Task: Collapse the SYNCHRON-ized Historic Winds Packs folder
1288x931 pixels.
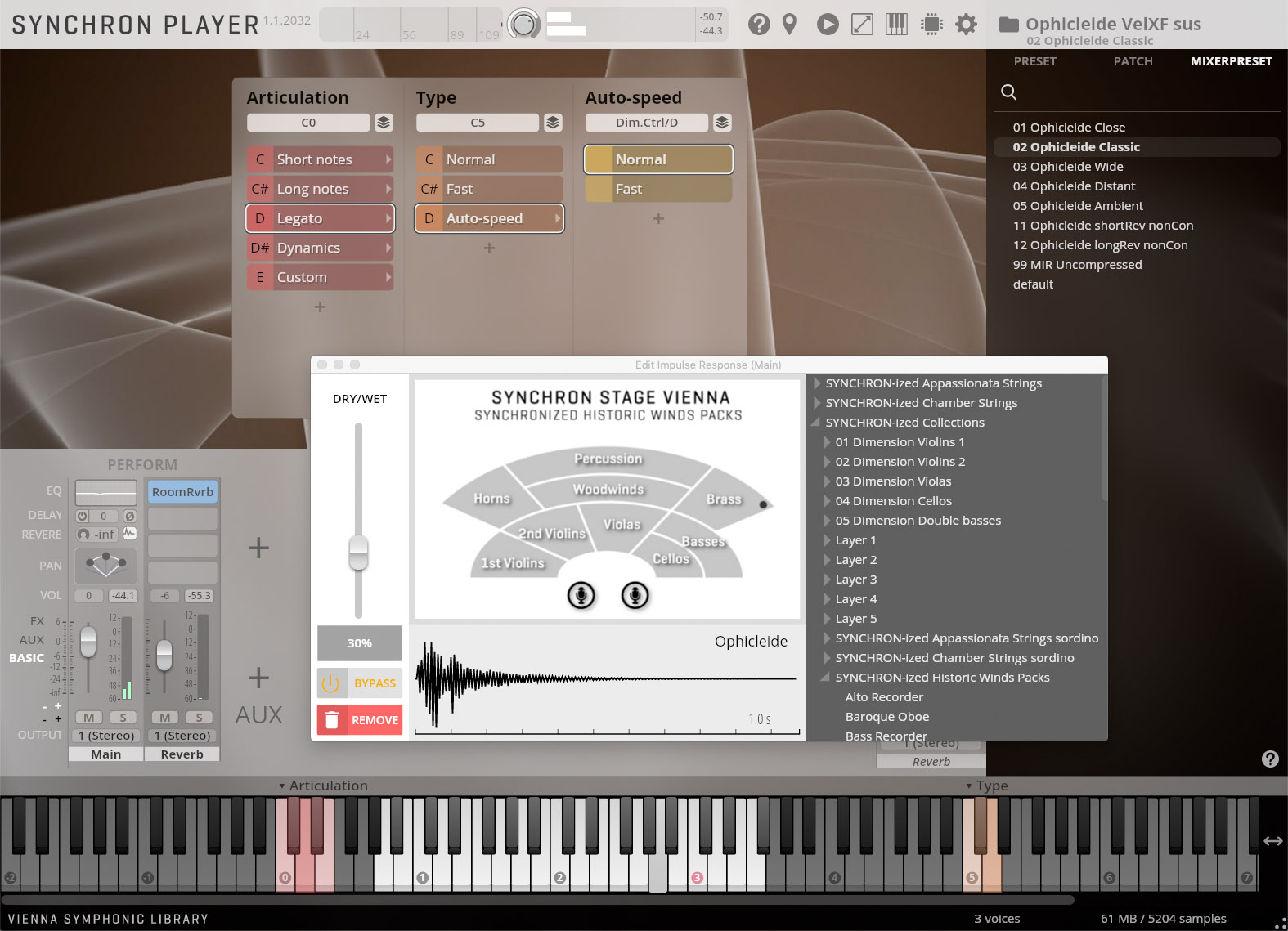Action: 826,678
